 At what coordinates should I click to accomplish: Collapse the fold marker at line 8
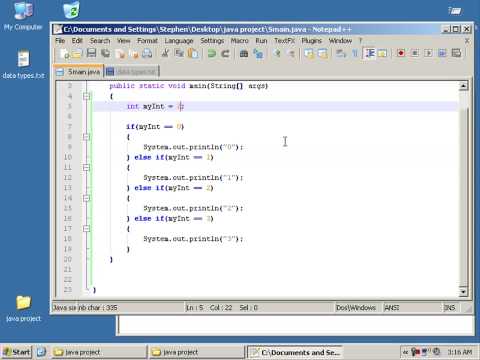coord(86,137)
